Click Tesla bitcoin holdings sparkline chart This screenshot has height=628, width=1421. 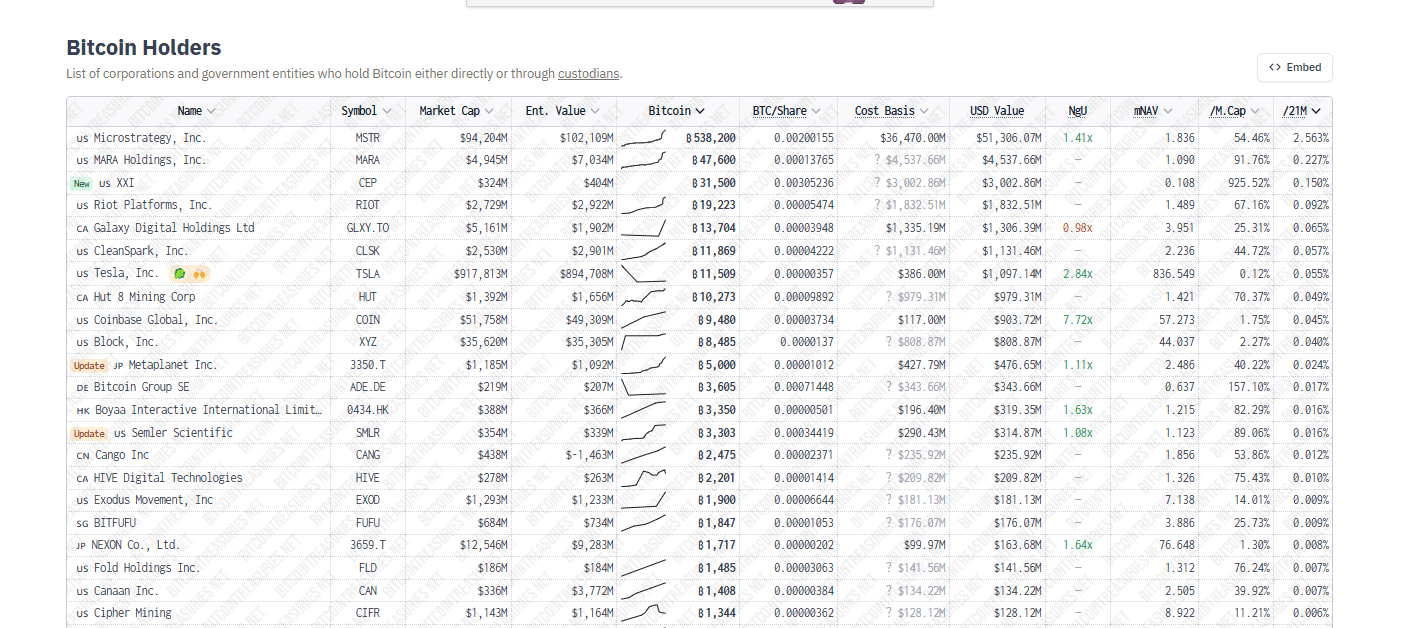643,274
